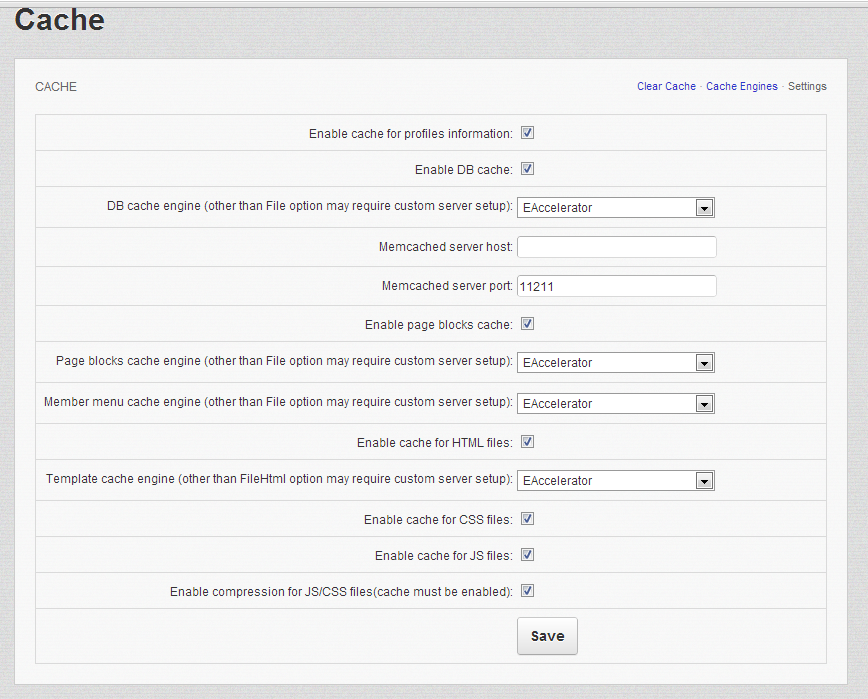Click into the Memcached server port field

pyautogui.click(x=616, y=286)
